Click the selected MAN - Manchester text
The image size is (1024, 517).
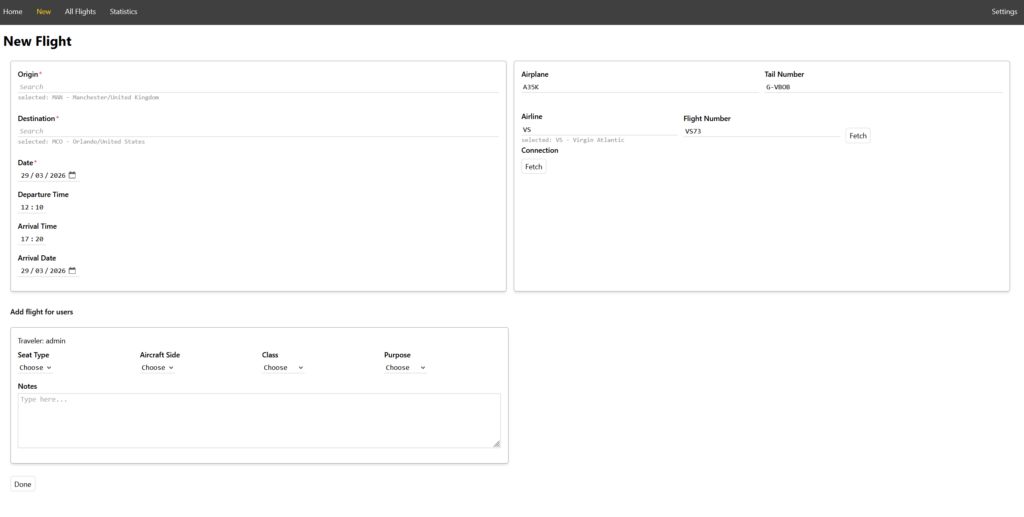click(88, 97)
